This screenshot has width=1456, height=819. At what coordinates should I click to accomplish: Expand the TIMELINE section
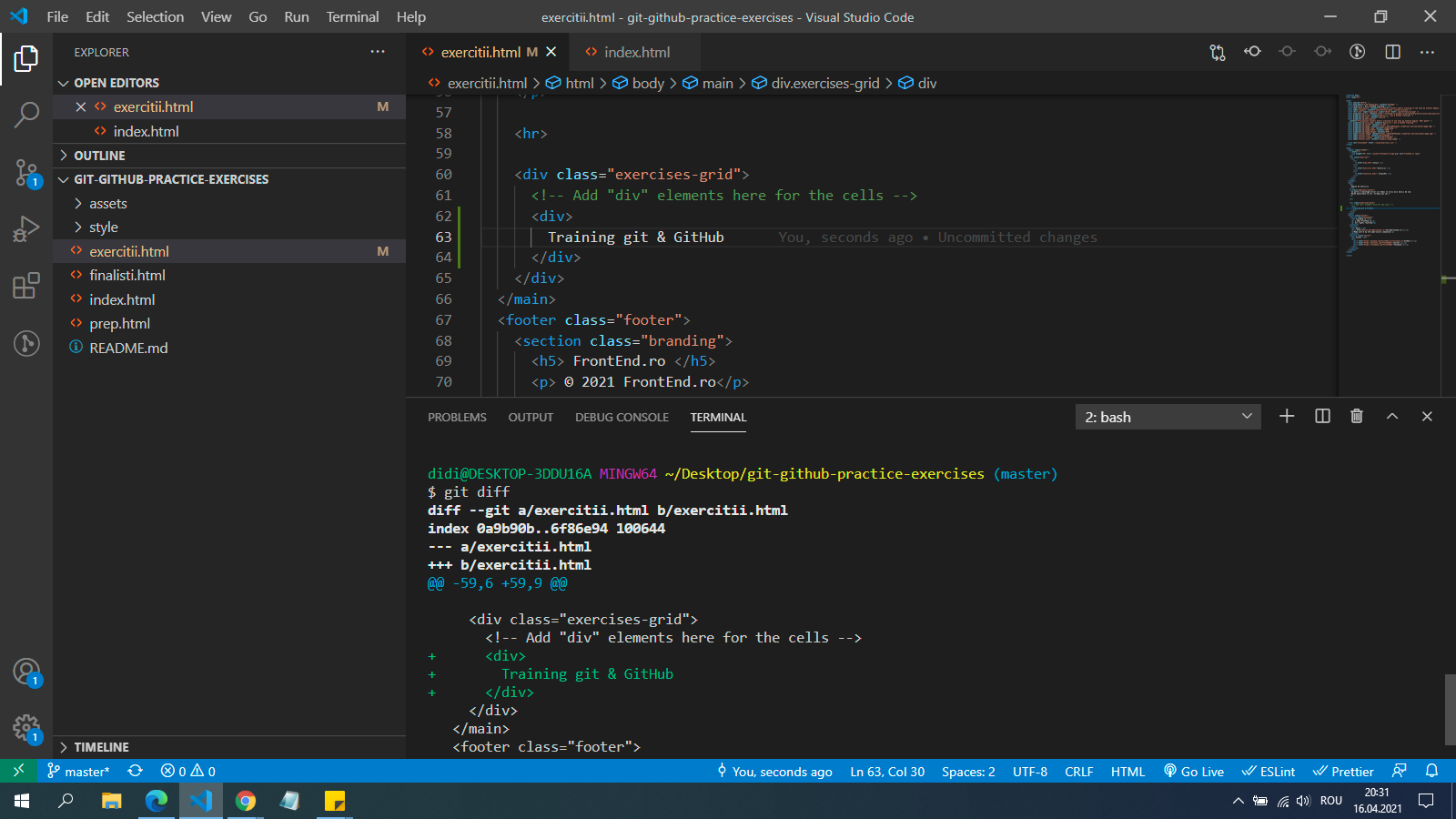(101, 747)
